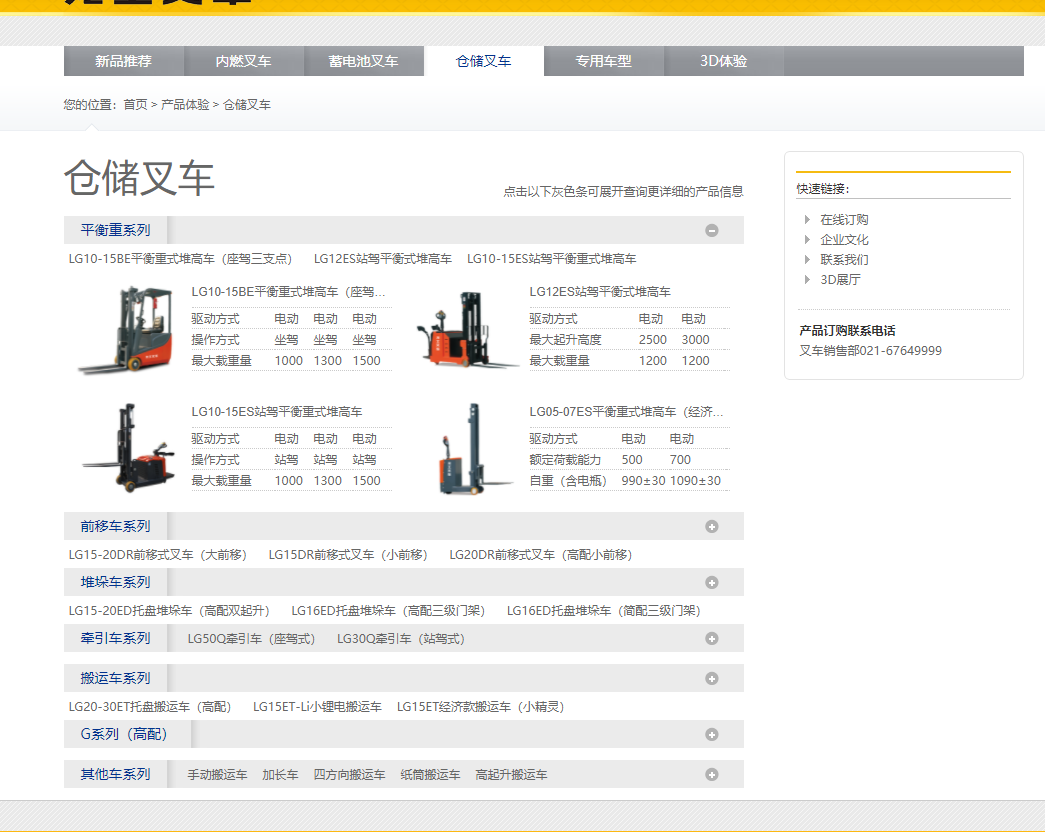The image size is (1045, 832).
Task: Open LG12ES stand-on stacker thumbnail image
Action: click(x=467, y=330)
